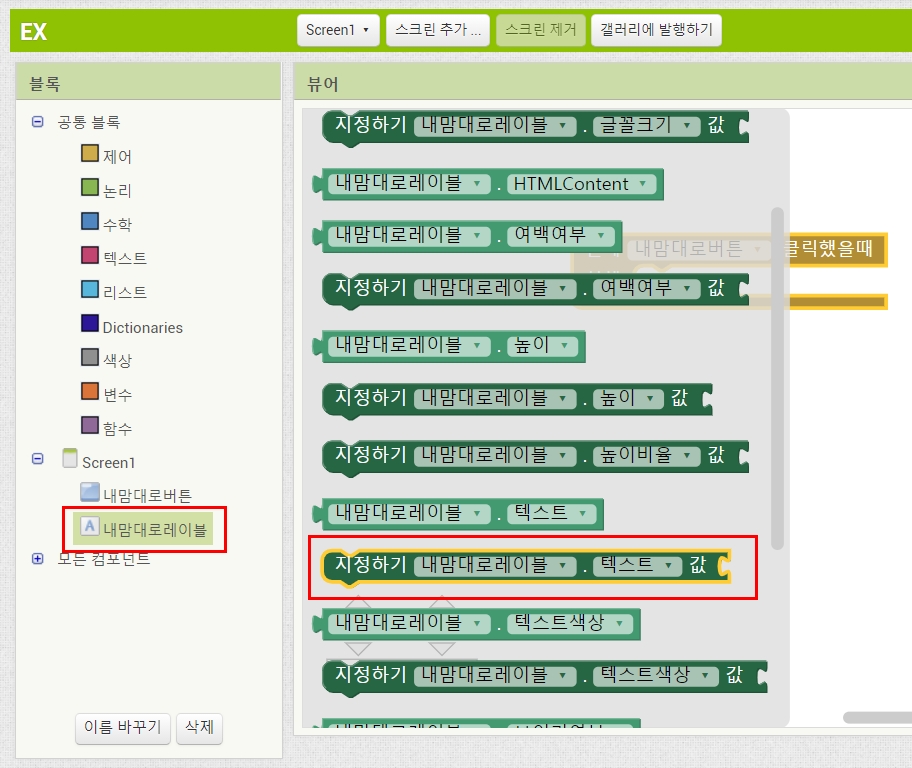The image size is (912, 768).
Task: Open the 리스트 blocks category
Action: click(x=114, y=290)
